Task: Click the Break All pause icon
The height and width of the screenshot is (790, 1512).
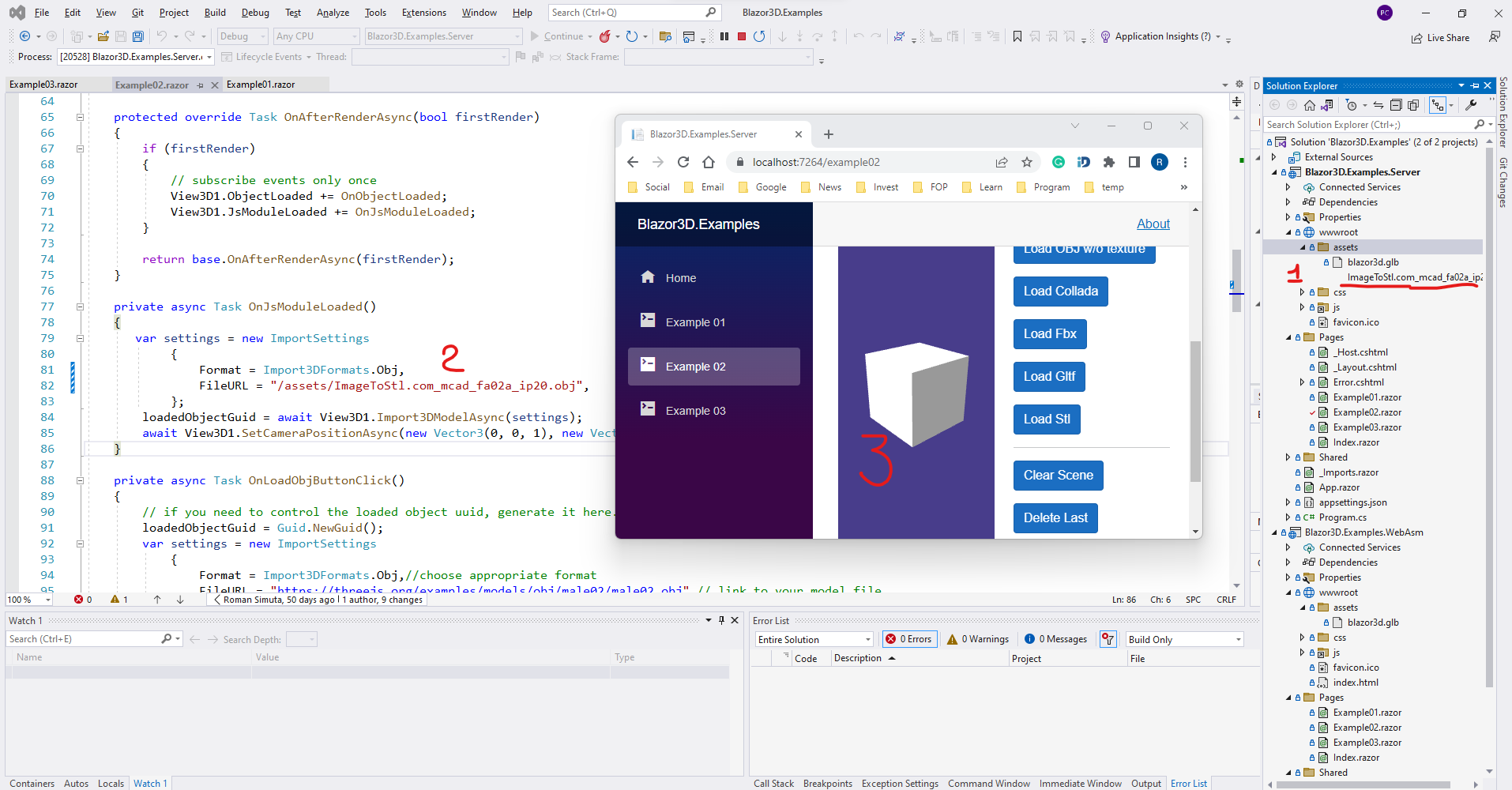Action: (724, 36)
